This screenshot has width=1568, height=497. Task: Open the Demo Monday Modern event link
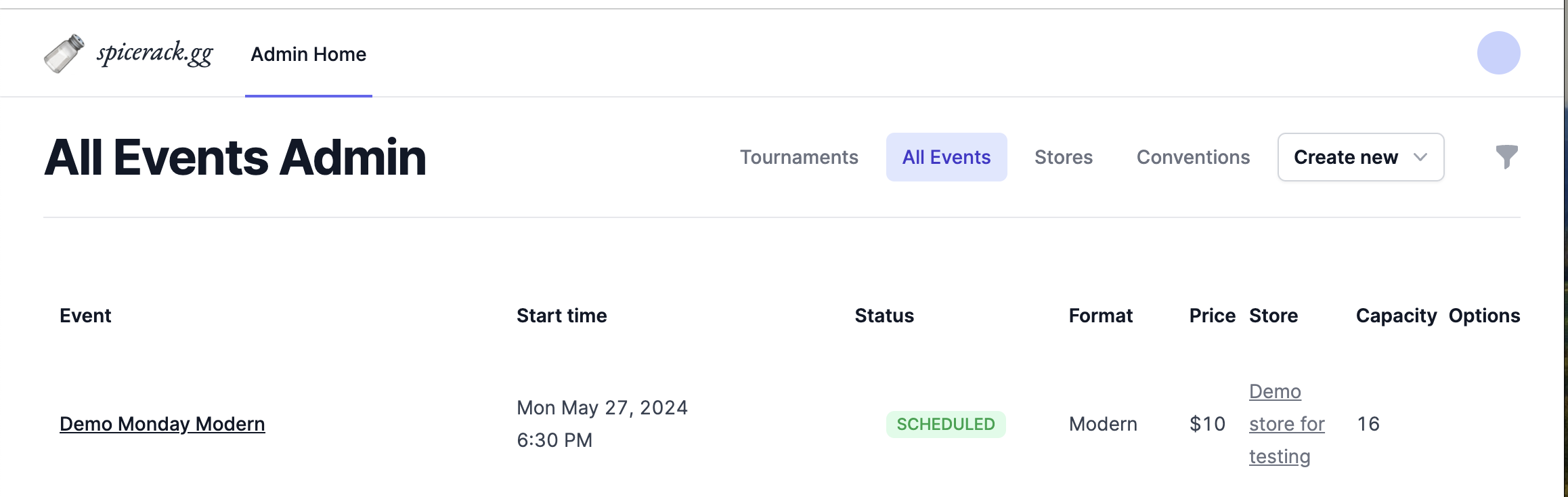pos(162,424)
